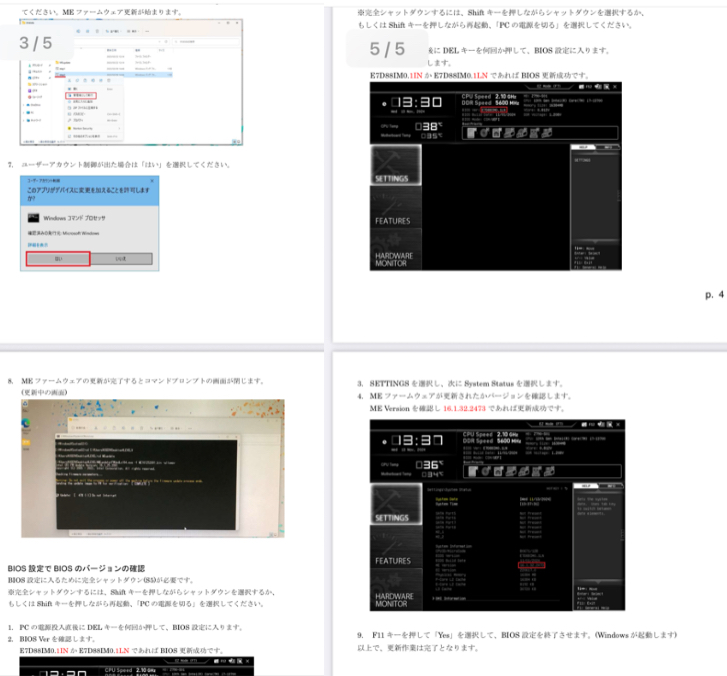
Task: Click step 7 text about ユーザーアカウント制御
Action: pyautogui.click(x=119, y=165)
